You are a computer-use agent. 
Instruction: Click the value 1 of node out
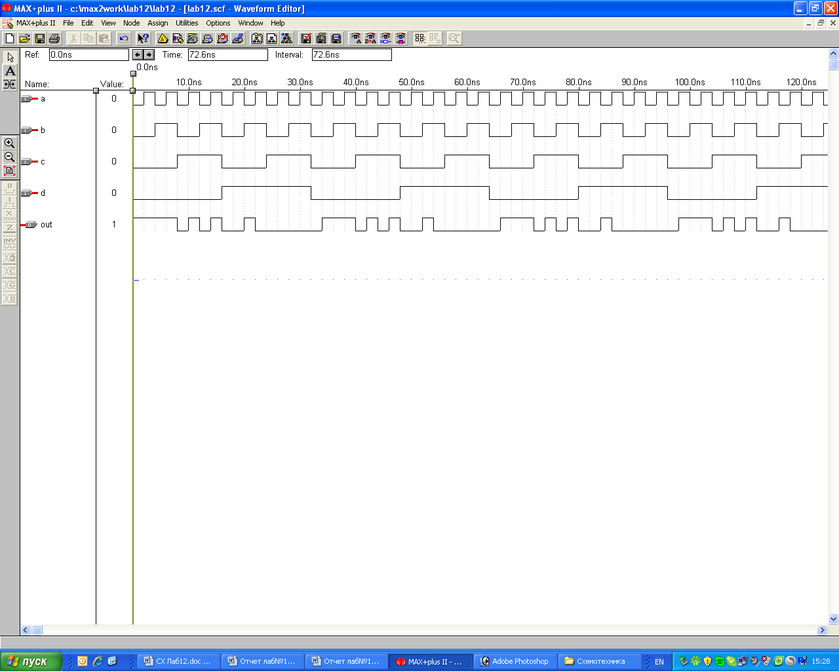click(113, 224)
